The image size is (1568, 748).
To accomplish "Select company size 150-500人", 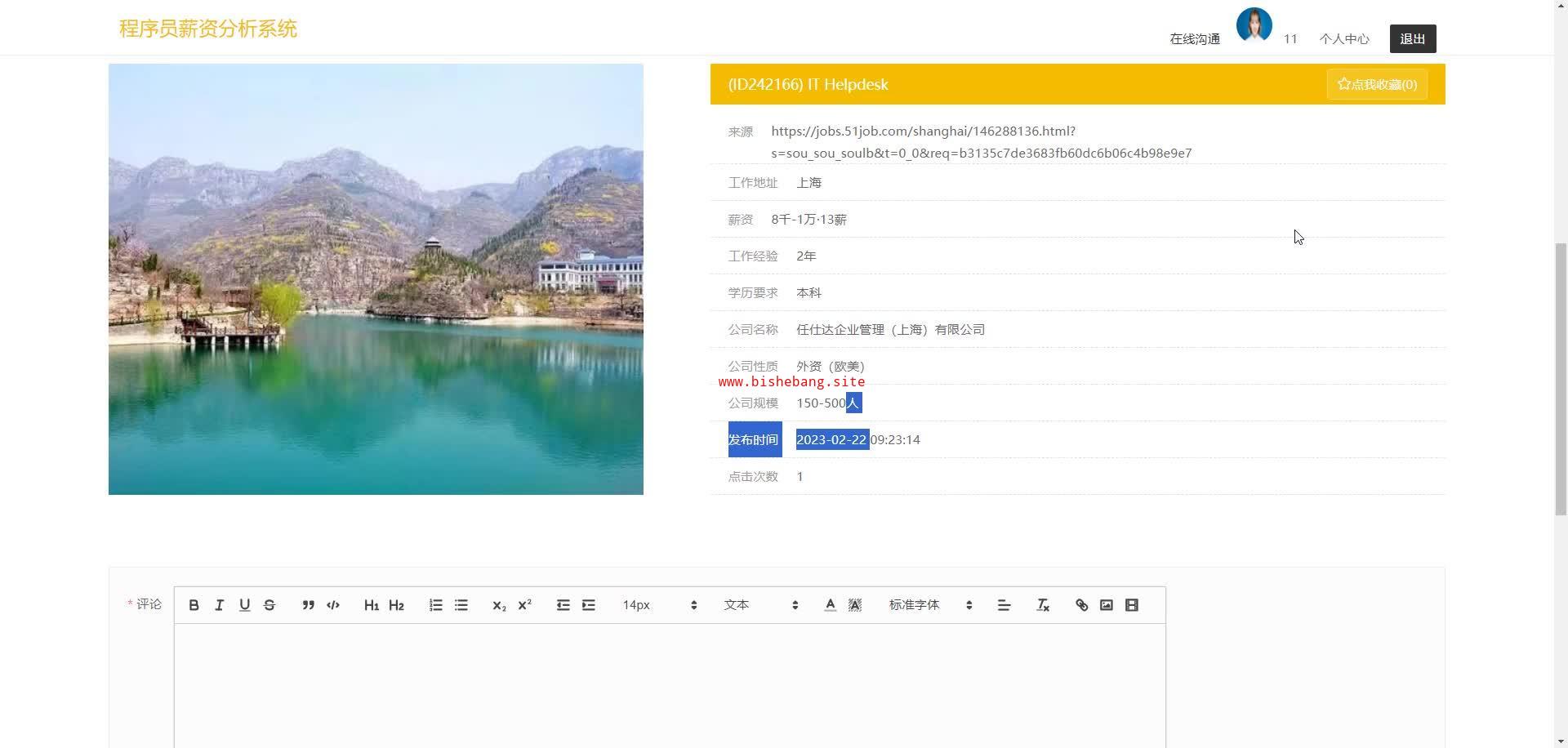I will pyautogui.click(x=829, y=403).
